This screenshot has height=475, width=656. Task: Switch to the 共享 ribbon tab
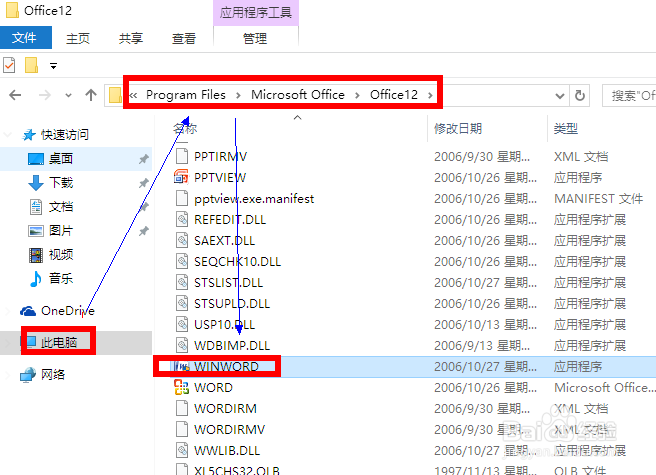tap(131, 39)
